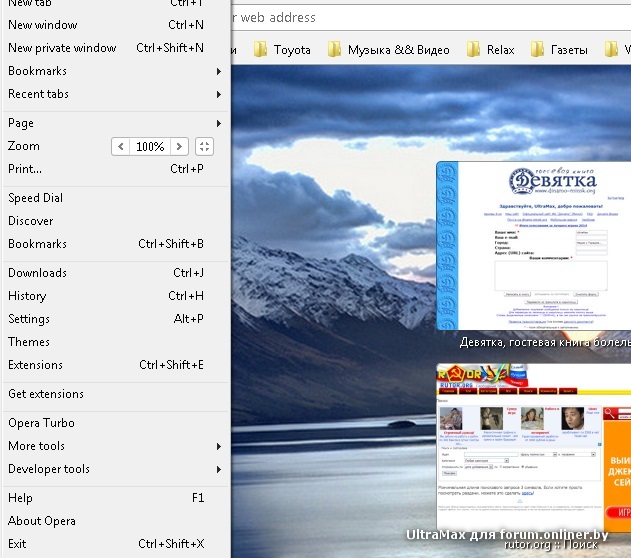Open Extensions menu entry
Screen dimensions: 631x558
[115, 365]
